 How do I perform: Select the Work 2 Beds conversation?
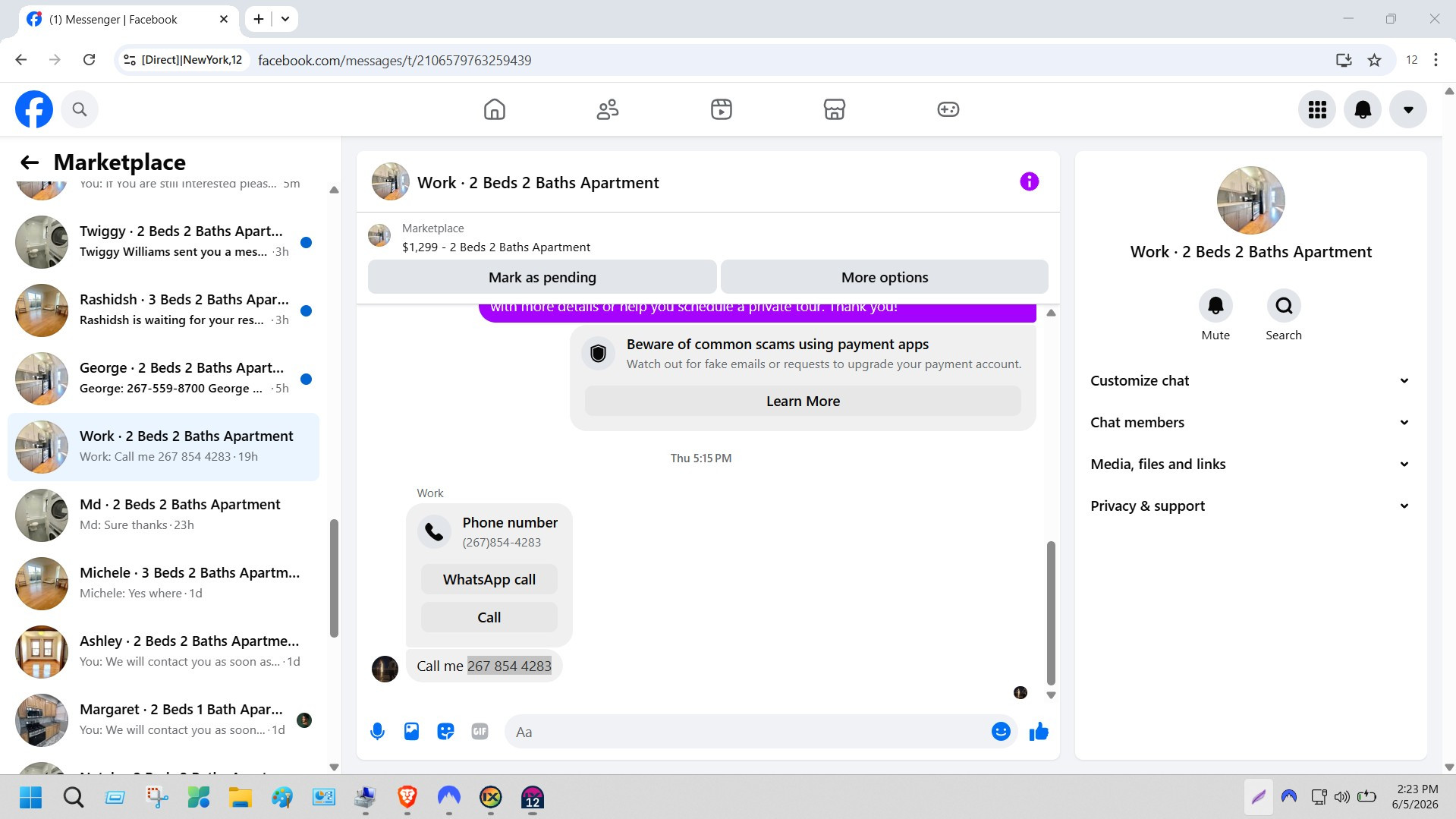point(163,447)
